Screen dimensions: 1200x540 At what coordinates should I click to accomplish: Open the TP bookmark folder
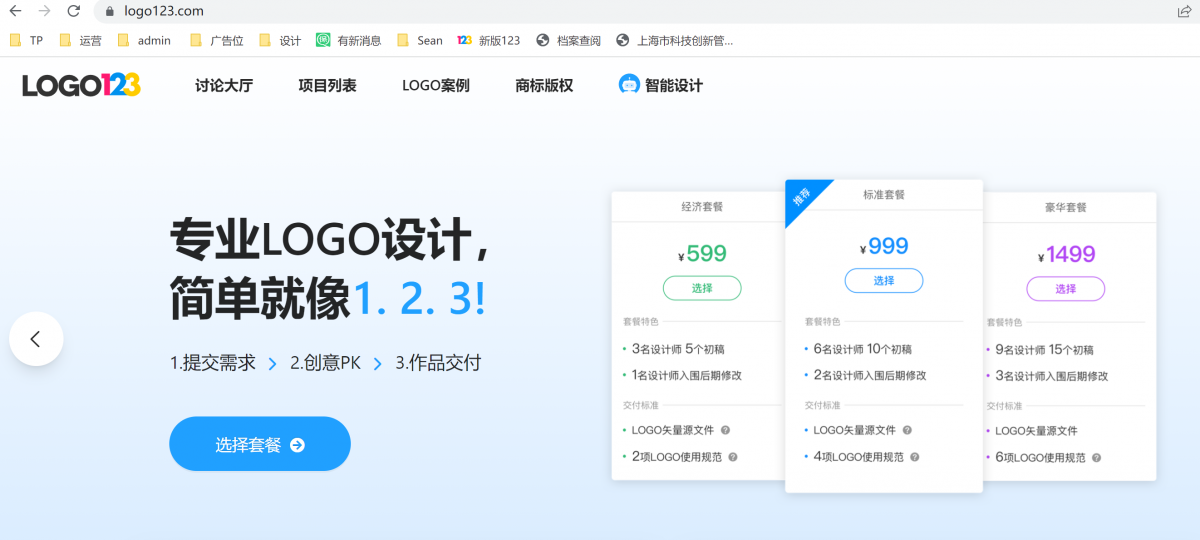[x=26, y=40]
